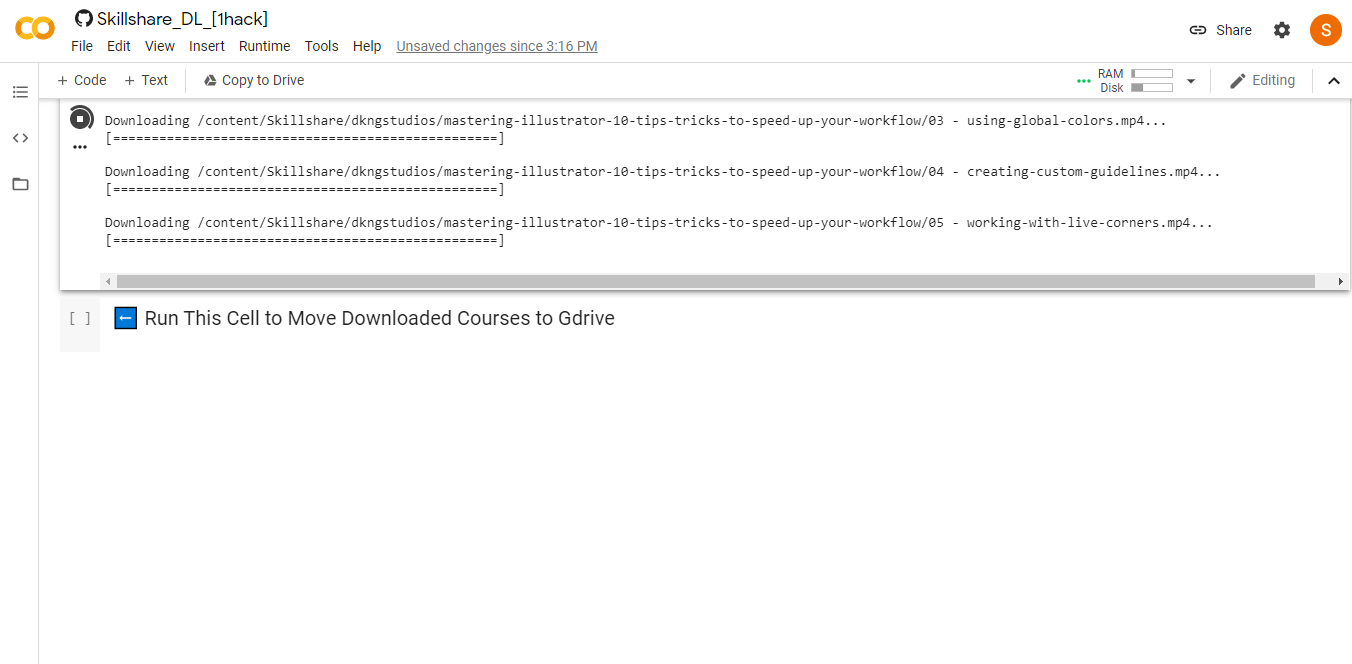Open the Files folder sidebar icon

20,184
